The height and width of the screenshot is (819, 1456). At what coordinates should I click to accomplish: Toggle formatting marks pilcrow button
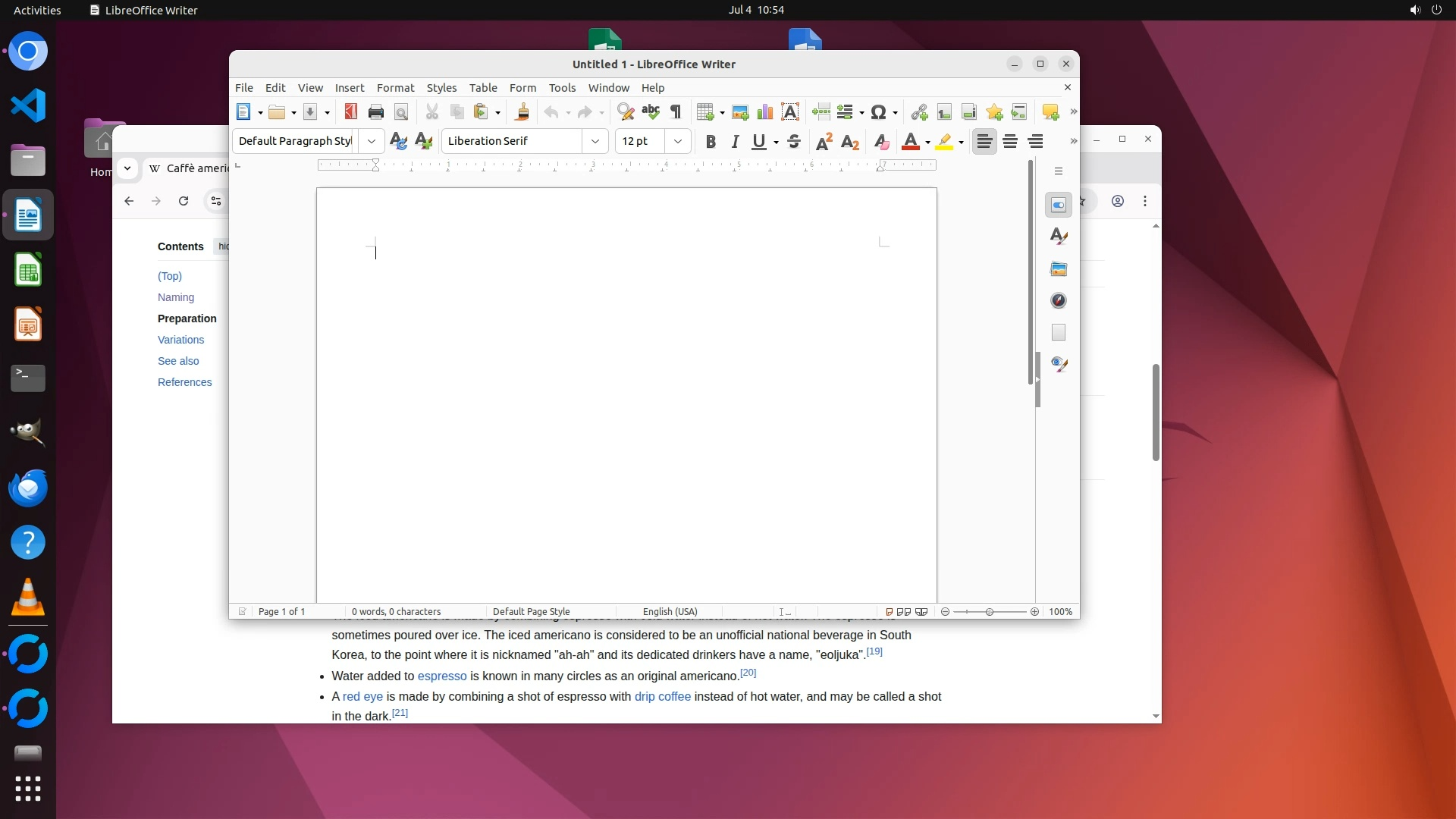(676, 112)
